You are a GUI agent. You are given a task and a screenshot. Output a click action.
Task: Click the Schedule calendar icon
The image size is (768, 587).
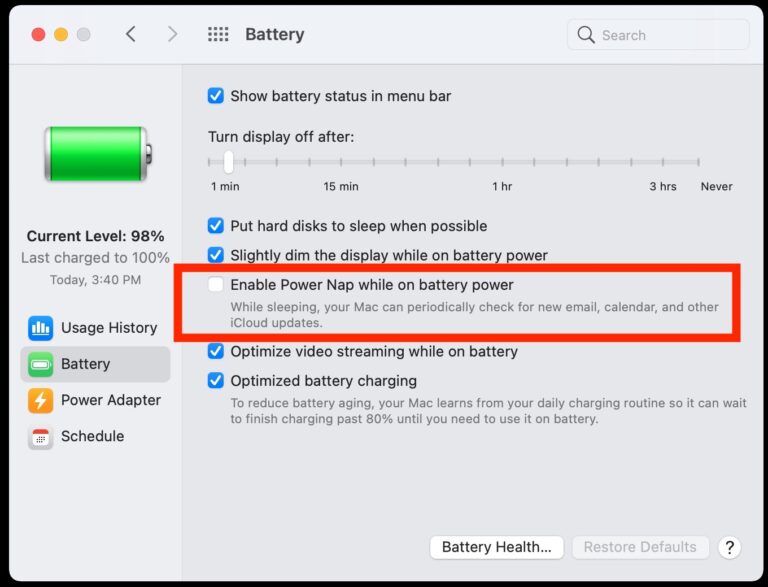tap(40, 437)
